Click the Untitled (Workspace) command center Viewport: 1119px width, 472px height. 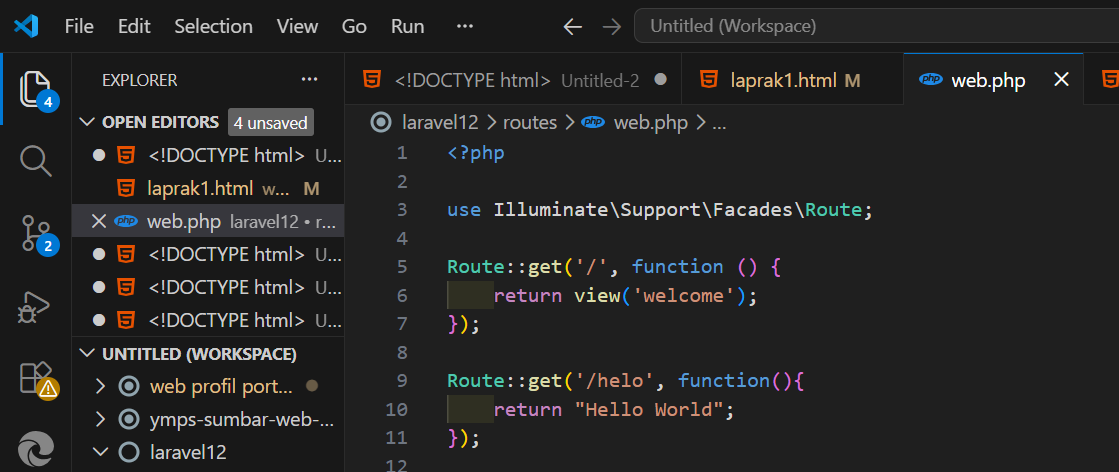[x=876, y=26]
